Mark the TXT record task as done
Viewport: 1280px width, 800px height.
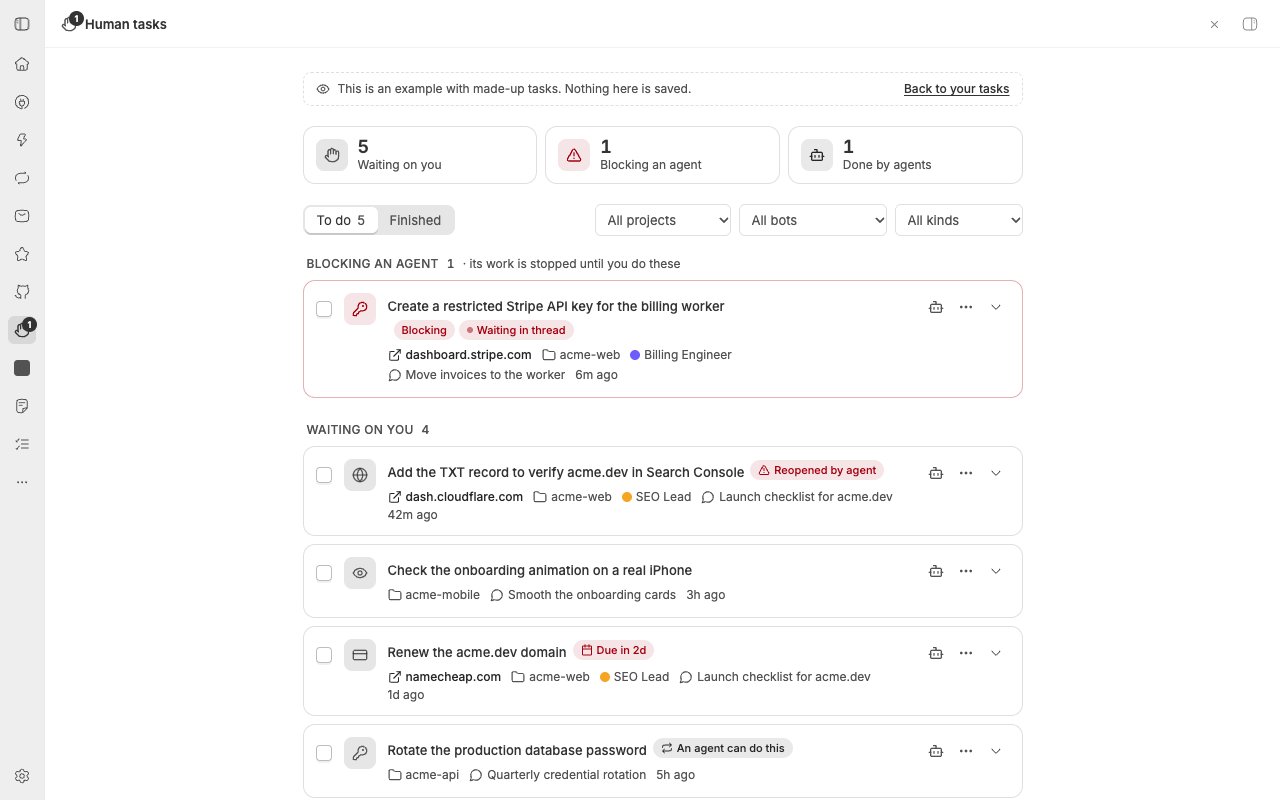[x=324, y=475]
